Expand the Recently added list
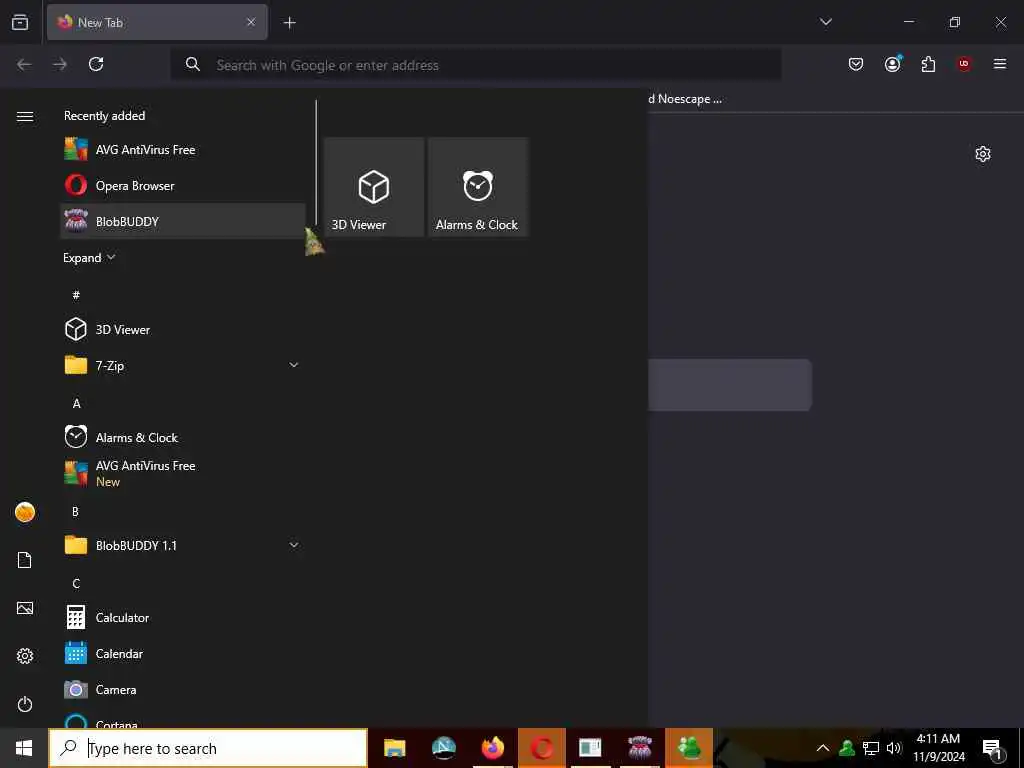This screenshot has height=768, width=1024. pyautogui.click(x=89, y=257)
